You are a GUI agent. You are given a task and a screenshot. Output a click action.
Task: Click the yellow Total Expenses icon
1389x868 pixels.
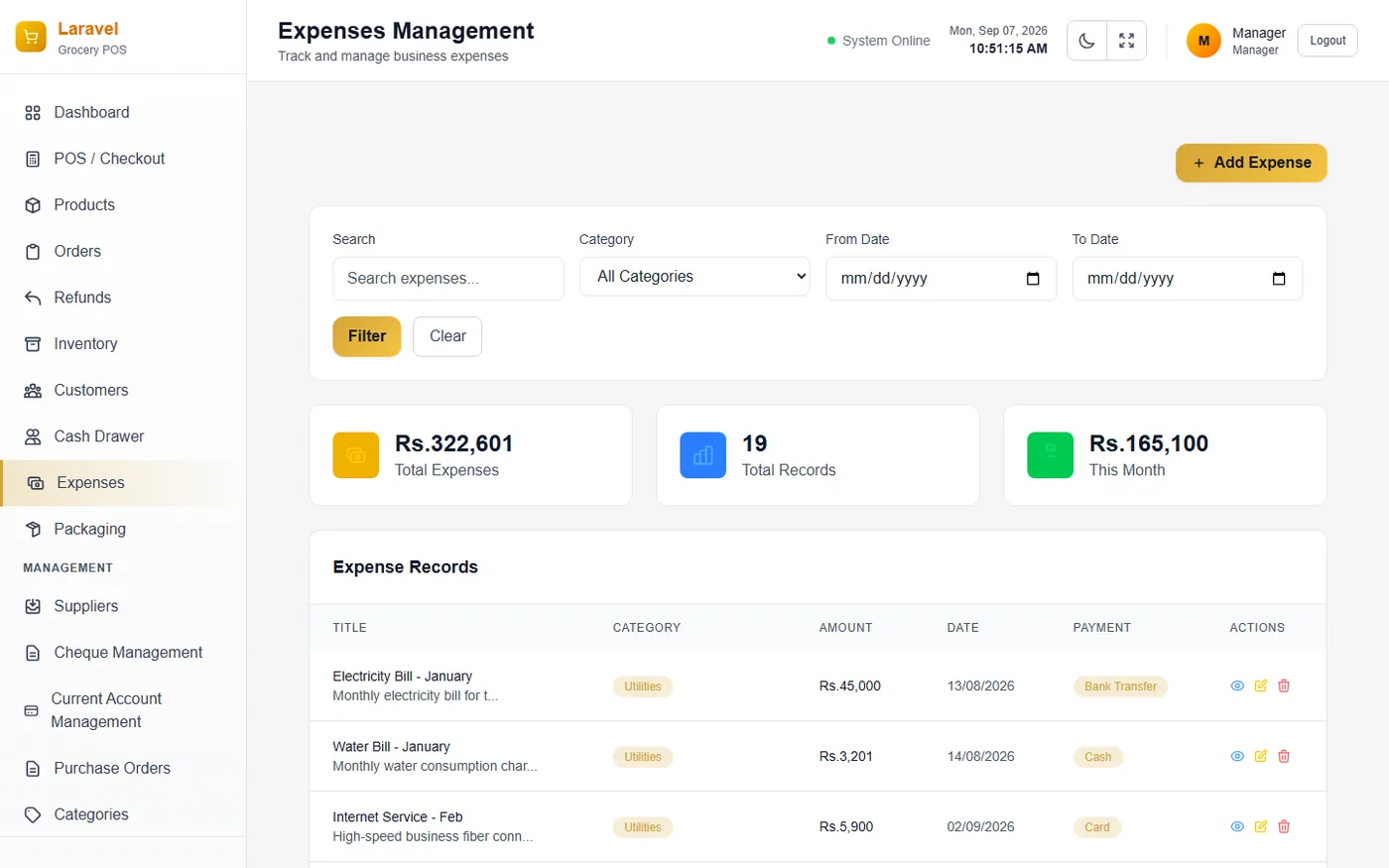click(x=355, y=455)
